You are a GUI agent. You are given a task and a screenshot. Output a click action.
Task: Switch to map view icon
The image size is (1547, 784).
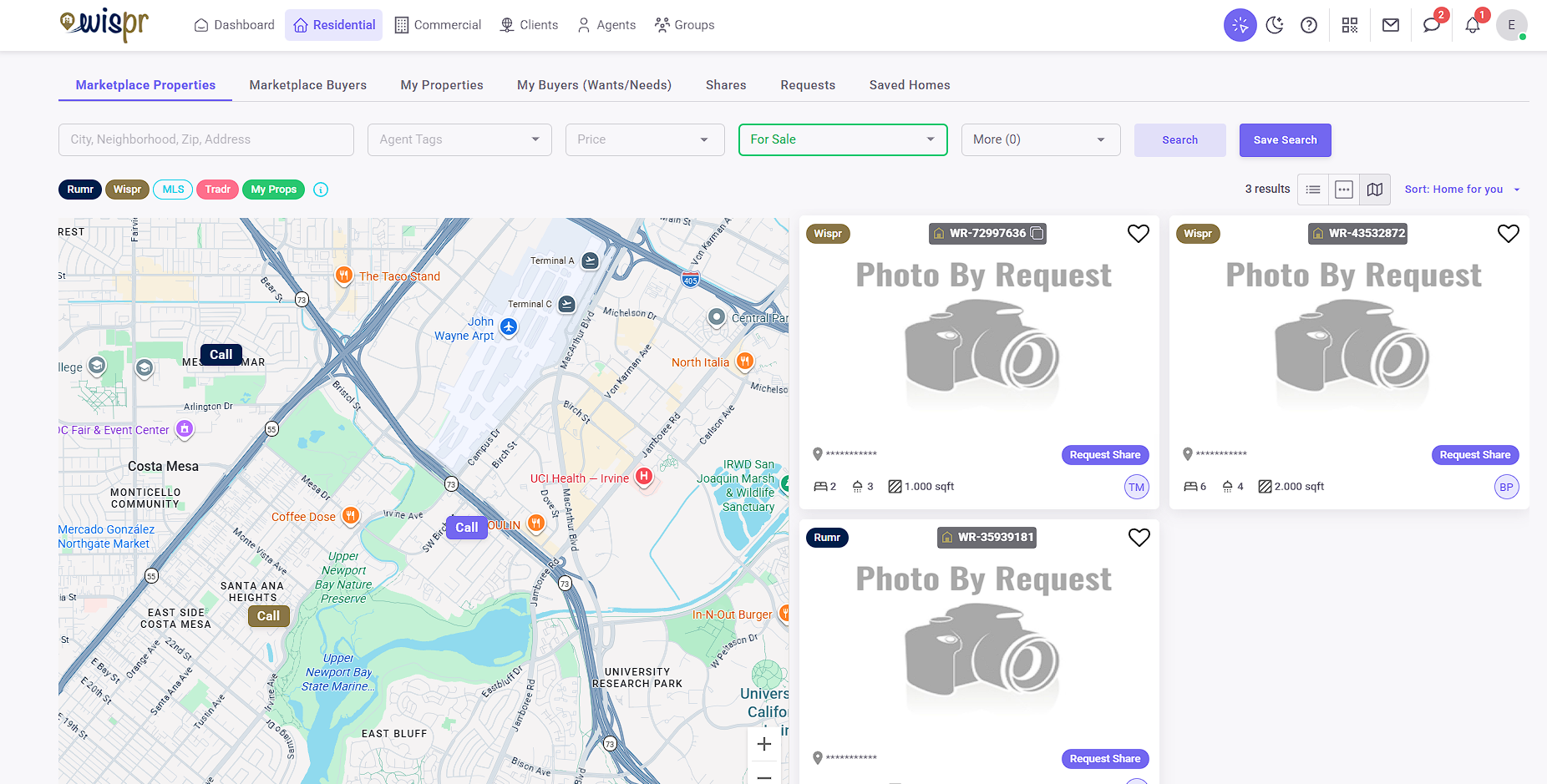(1375, 190)
